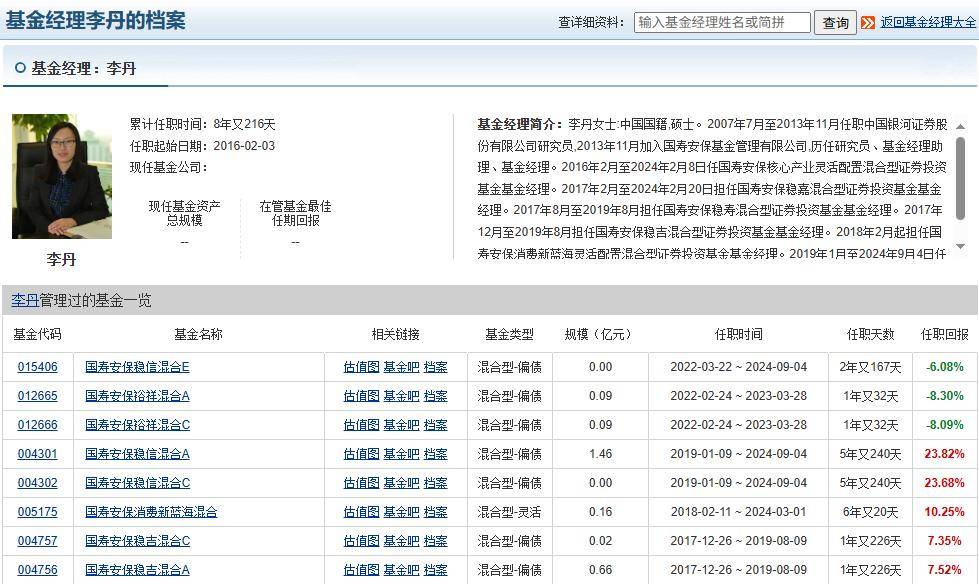Click 估值图 for 国寿安保消费新蓝海混合
The width and height of the screenshot is (979, 584).
click(360, 511)
